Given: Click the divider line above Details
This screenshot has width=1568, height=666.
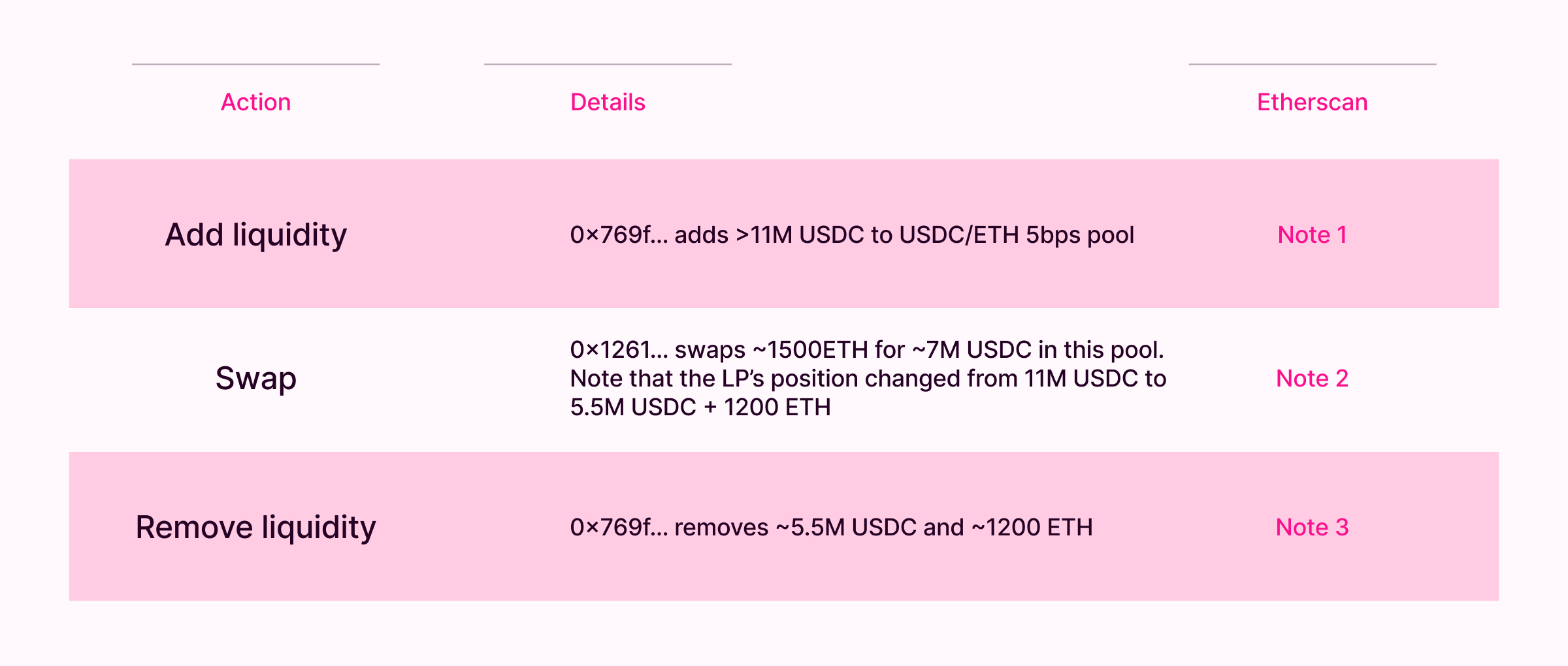Looking at the screenshot, I should [x=608, y=64].
